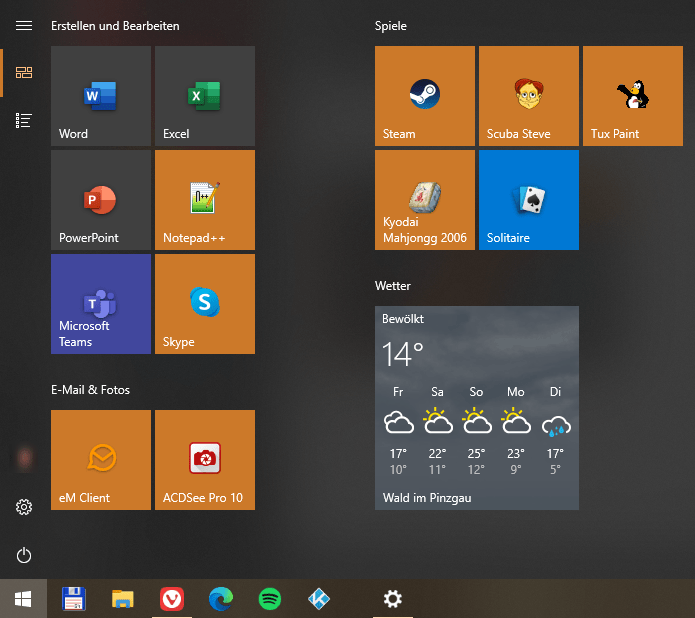Open Spotify from the taskbar
The image size is (695, 618).
pos(270,599)
